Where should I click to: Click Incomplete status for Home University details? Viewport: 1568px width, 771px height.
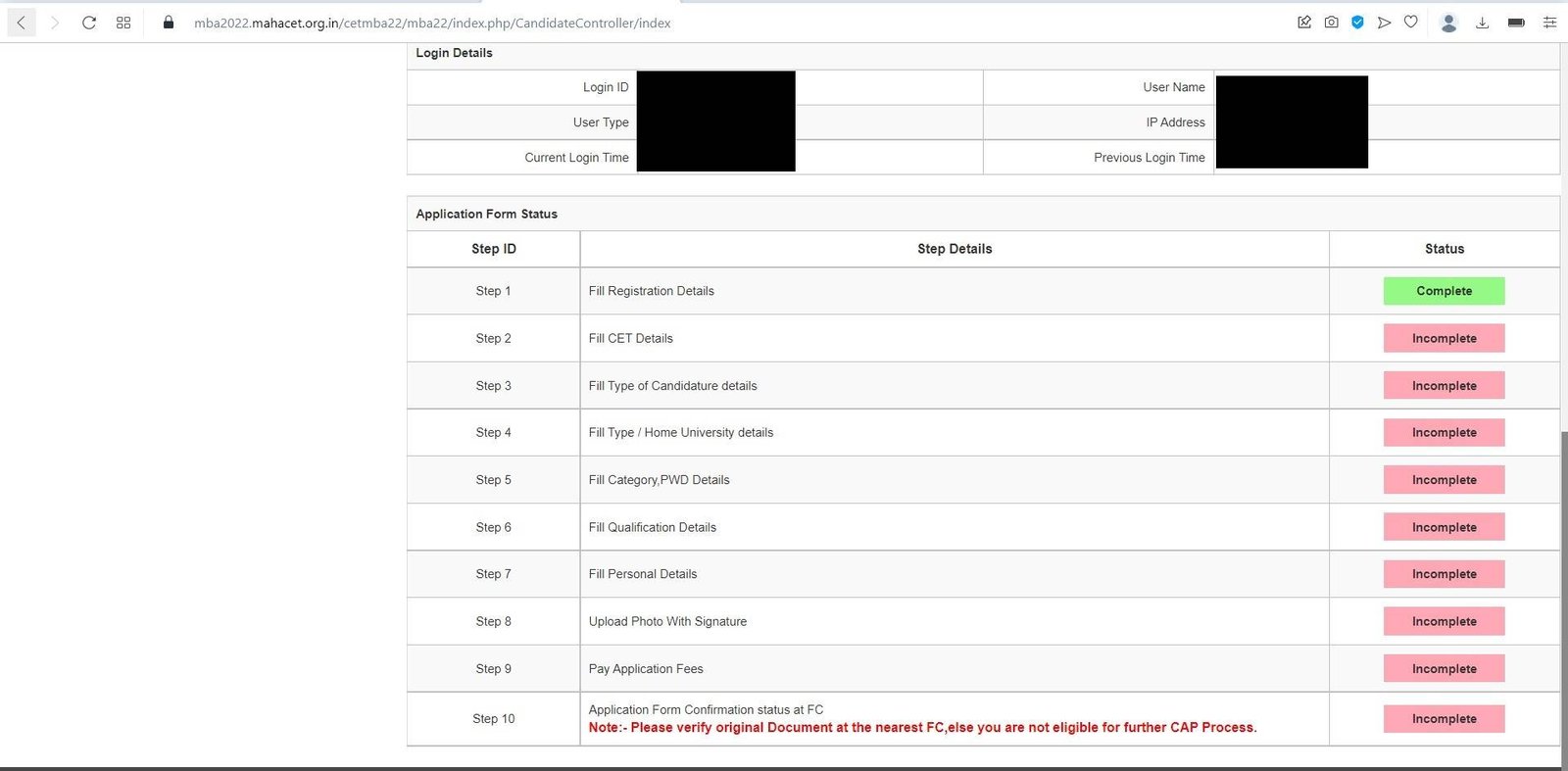coord(1444,432)
